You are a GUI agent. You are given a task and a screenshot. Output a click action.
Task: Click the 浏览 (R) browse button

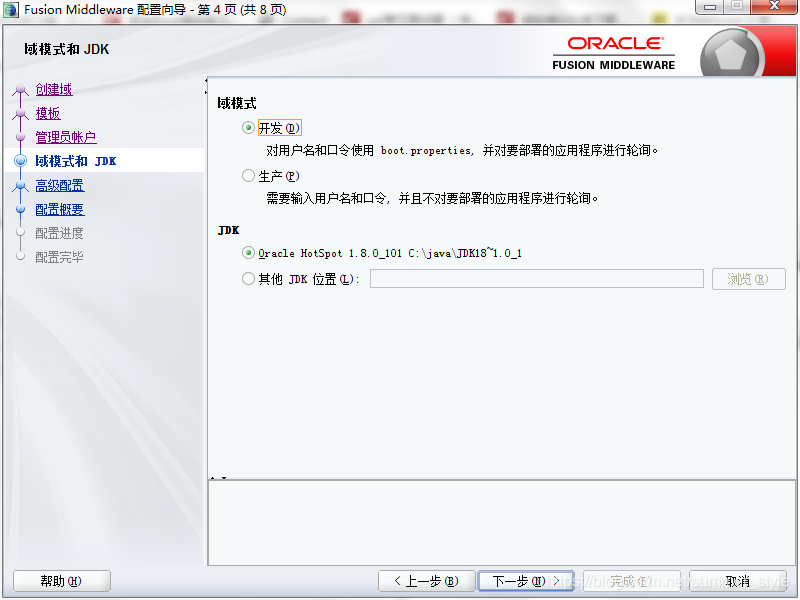click(748, 279)
